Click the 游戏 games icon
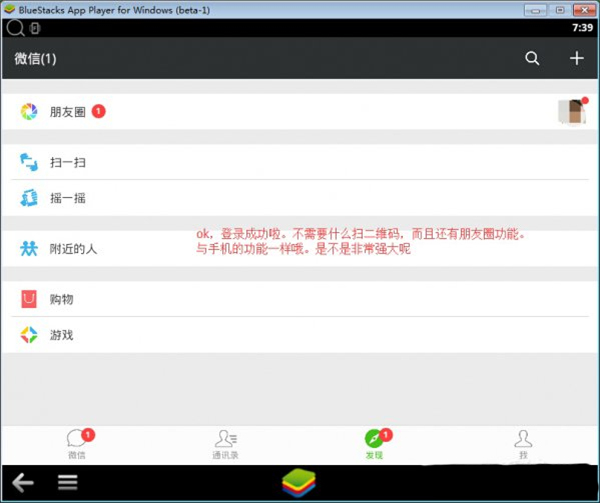 pyautogui.click(x=29, y=335)
